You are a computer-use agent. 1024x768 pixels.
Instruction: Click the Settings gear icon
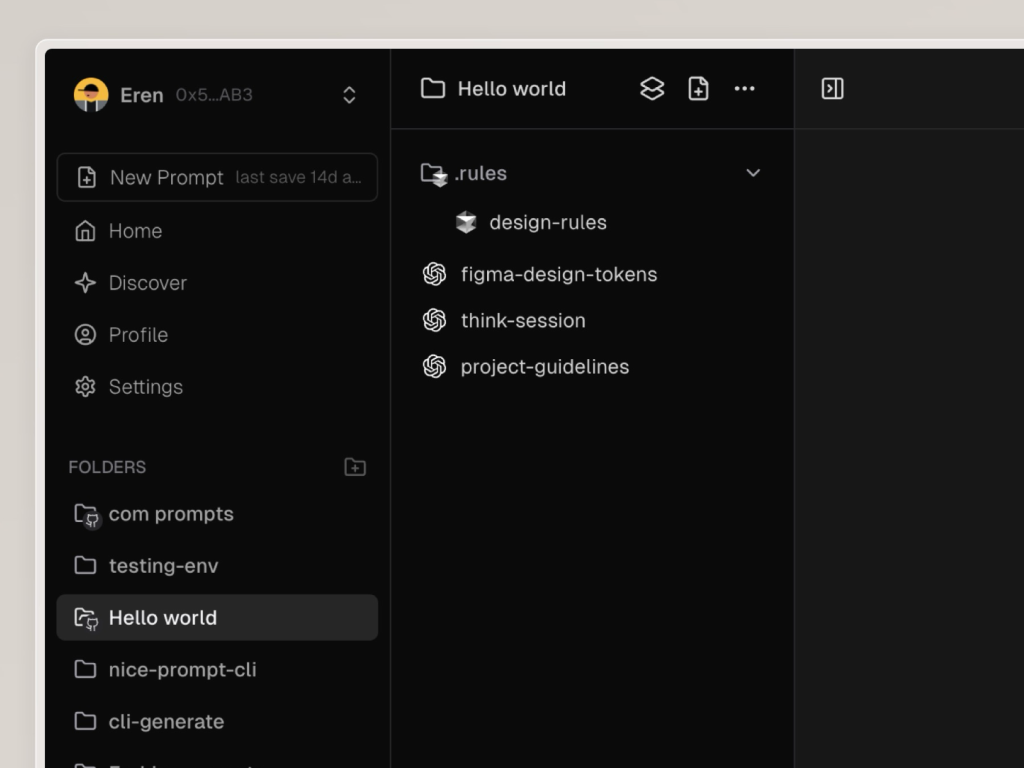(85, 386)
